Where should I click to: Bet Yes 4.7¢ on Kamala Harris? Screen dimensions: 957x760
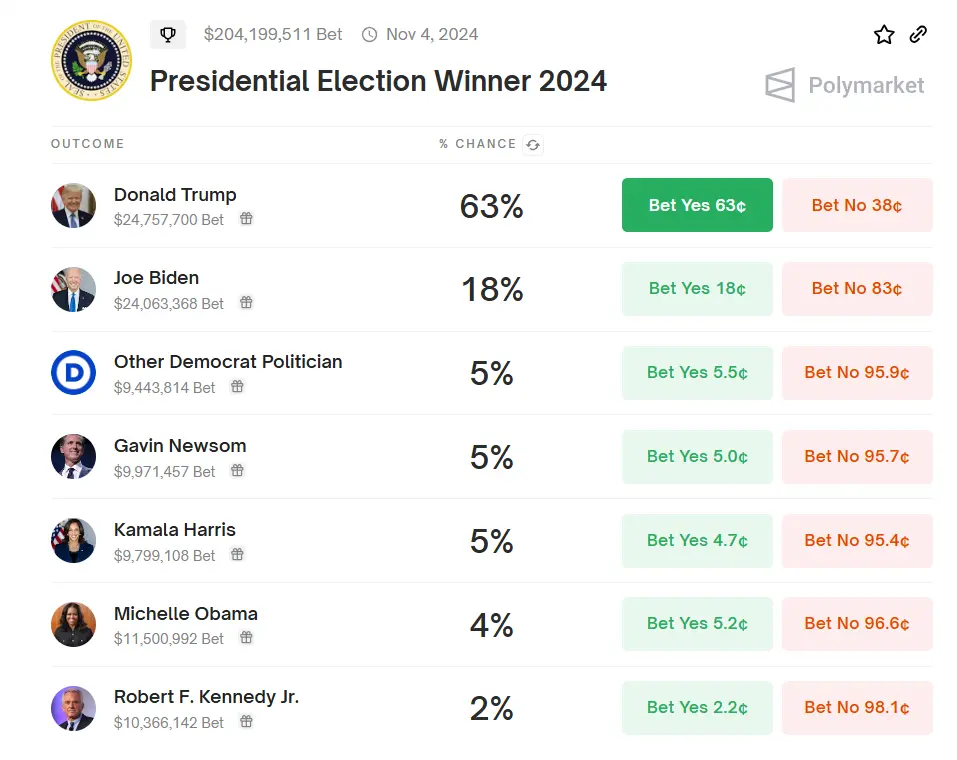point(697,541)
